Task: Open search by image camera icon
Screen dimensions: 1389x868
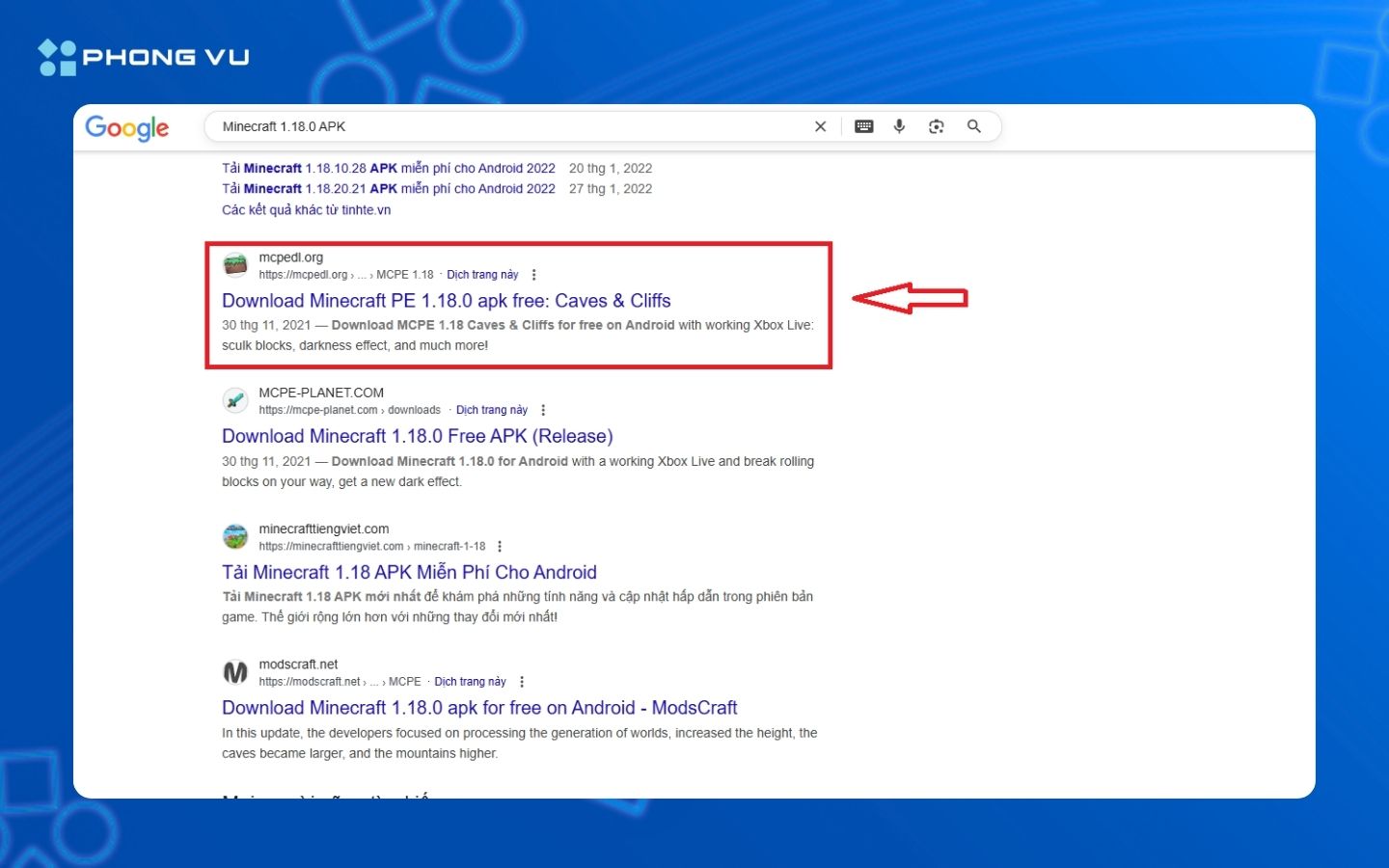Action: pos(936,126)
